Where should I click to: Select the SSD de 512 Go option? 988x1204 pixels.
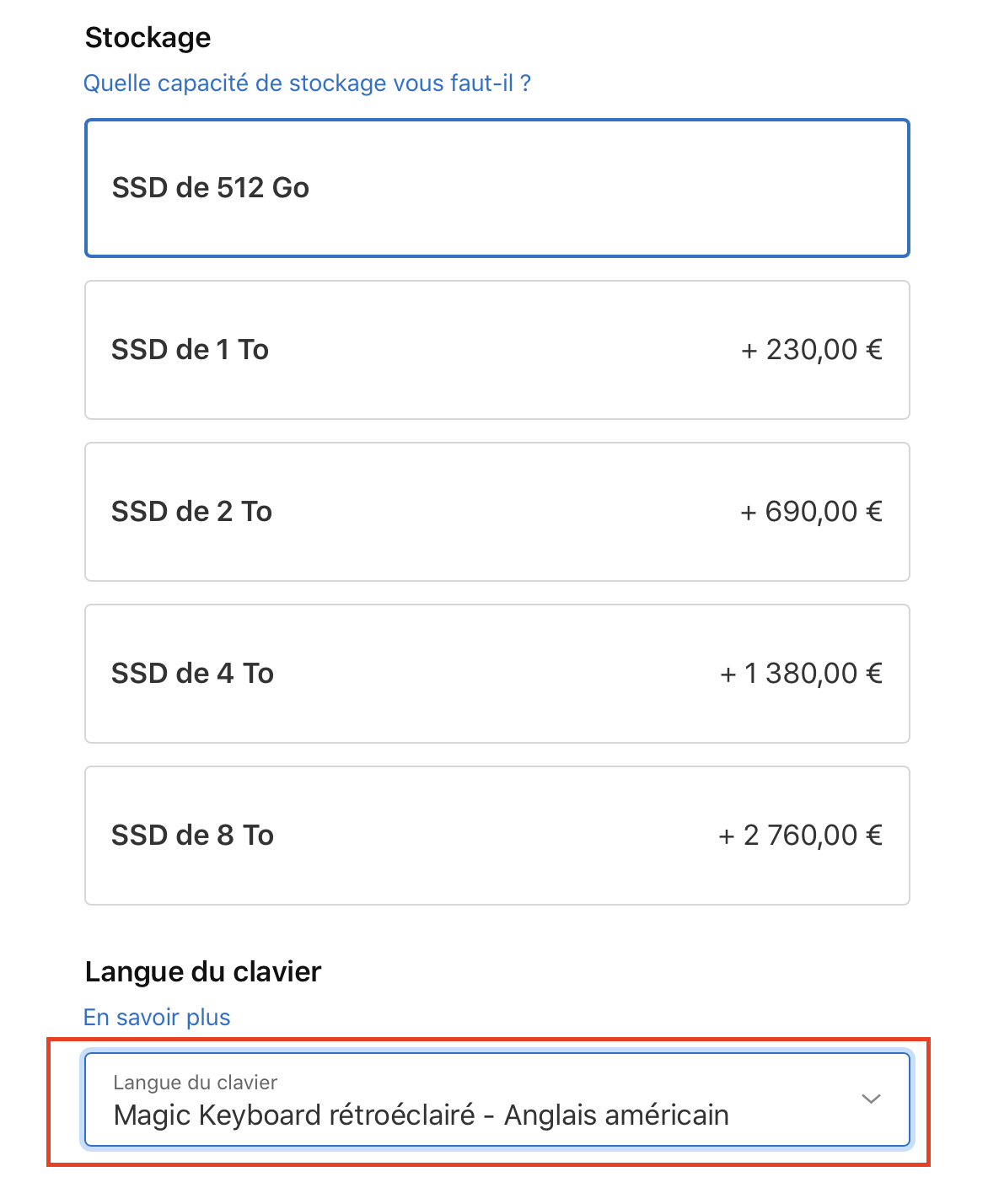497,188
